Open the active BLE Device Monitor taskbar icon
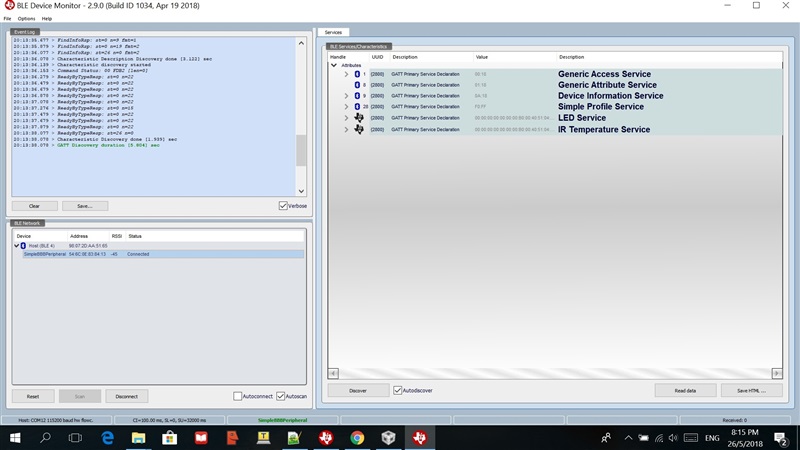800x450 pixels. pos(419,438)
